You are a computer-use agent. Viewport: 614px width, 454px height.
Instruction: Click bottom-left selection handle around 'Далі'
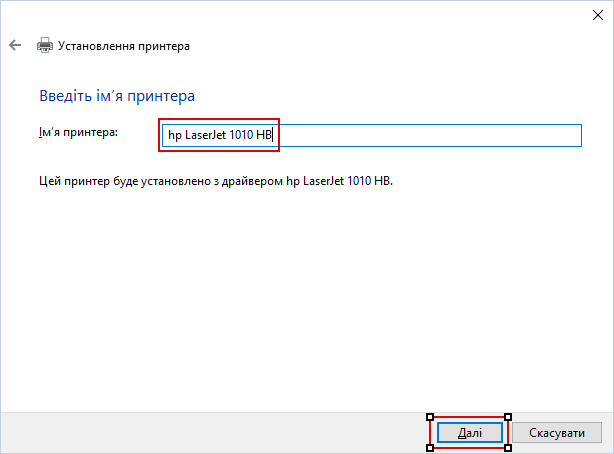pos(430,448)
